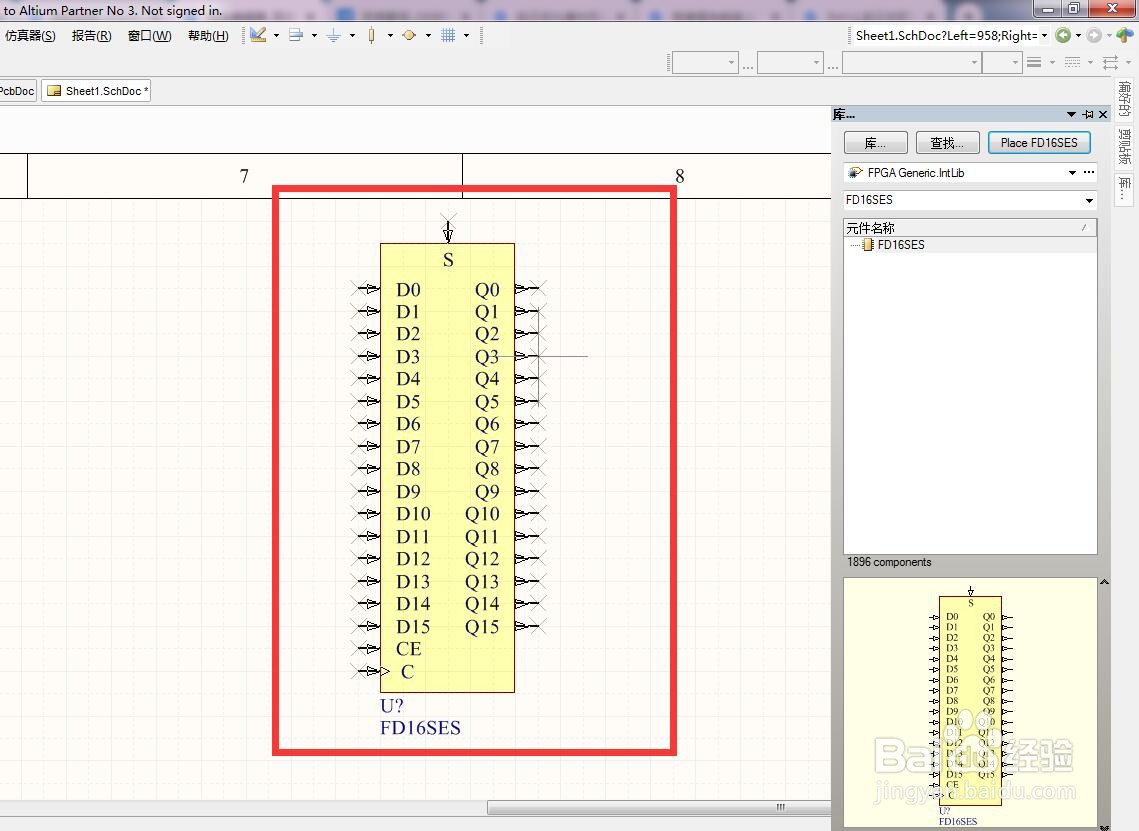Click the grey navigate forward icon
Image resolution: width=1139 pixels, height=831 pixels.
[1094, 35]
